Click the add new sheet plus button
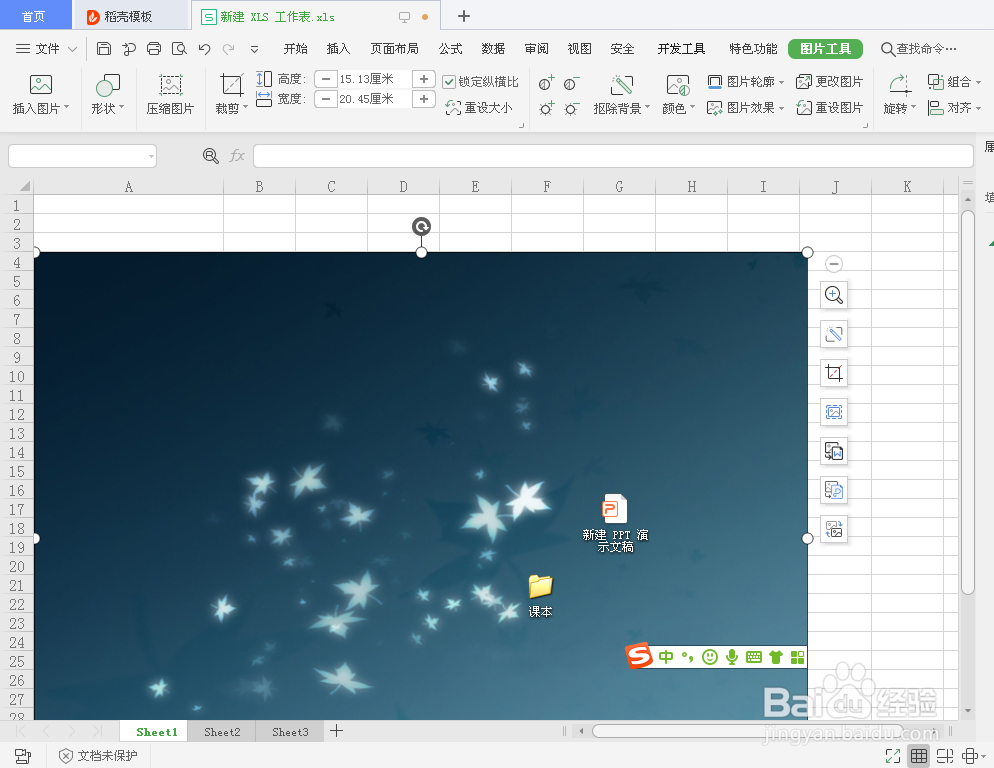The width and height of the screenshot is (994, 768). (337, 731)
